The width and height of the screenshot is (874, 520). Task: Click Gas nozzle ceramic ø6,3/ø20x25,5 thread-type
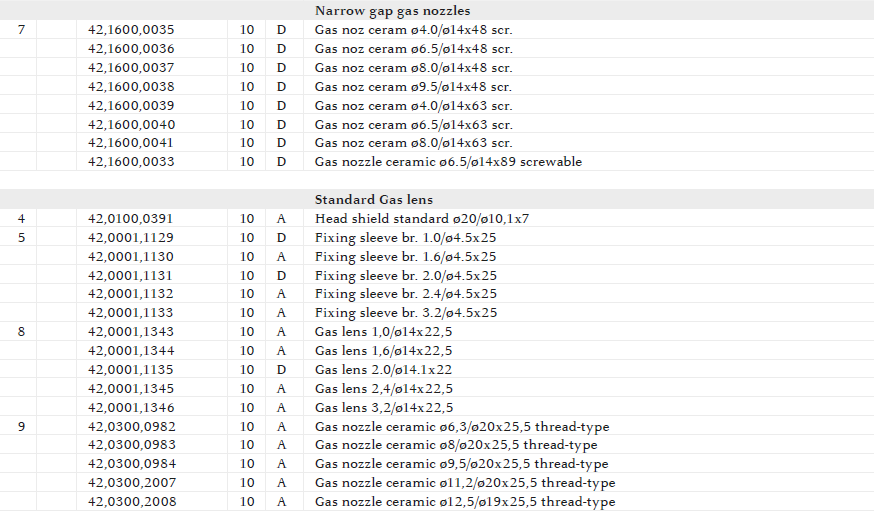click(461, 427)
